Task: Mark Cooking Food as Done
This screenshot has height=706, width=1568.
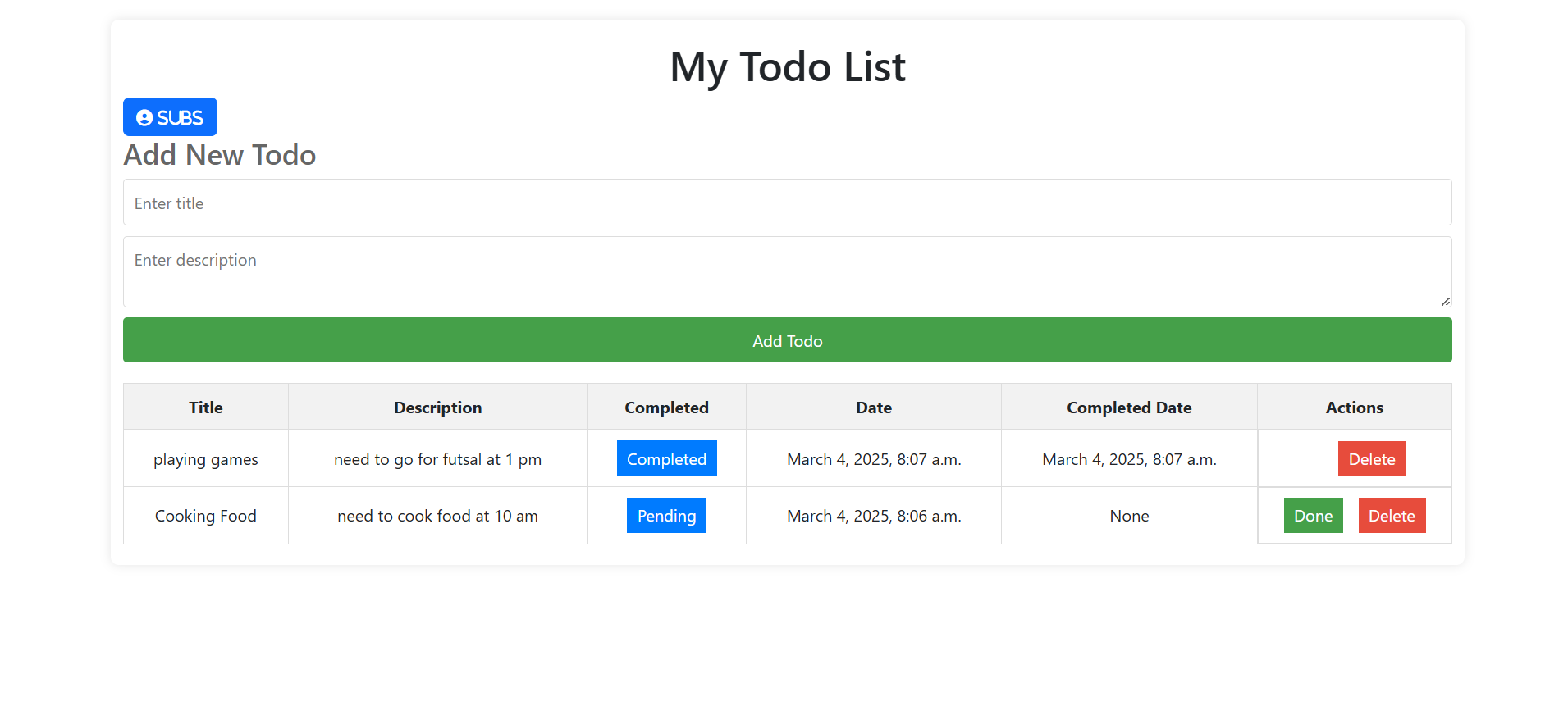Action: 1313,516
